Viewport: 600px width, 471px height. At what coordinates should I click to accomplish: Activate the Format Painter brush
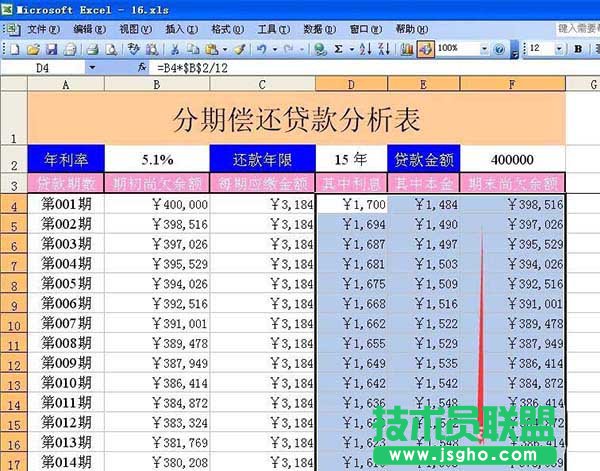click(x=240, y=49)
